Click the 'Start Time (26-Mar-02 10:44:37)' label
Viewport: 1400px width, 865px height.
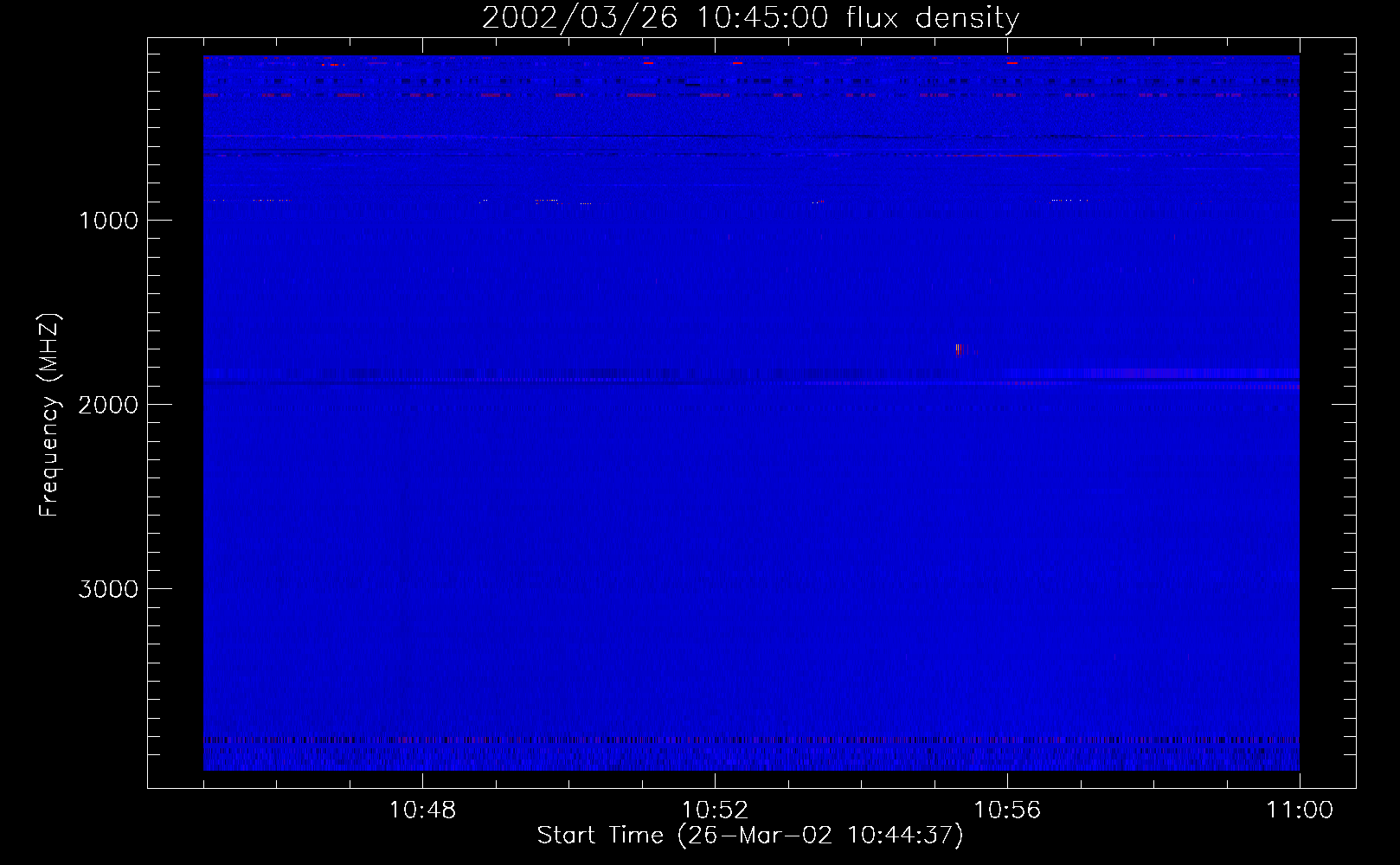(x=750, y=836)
